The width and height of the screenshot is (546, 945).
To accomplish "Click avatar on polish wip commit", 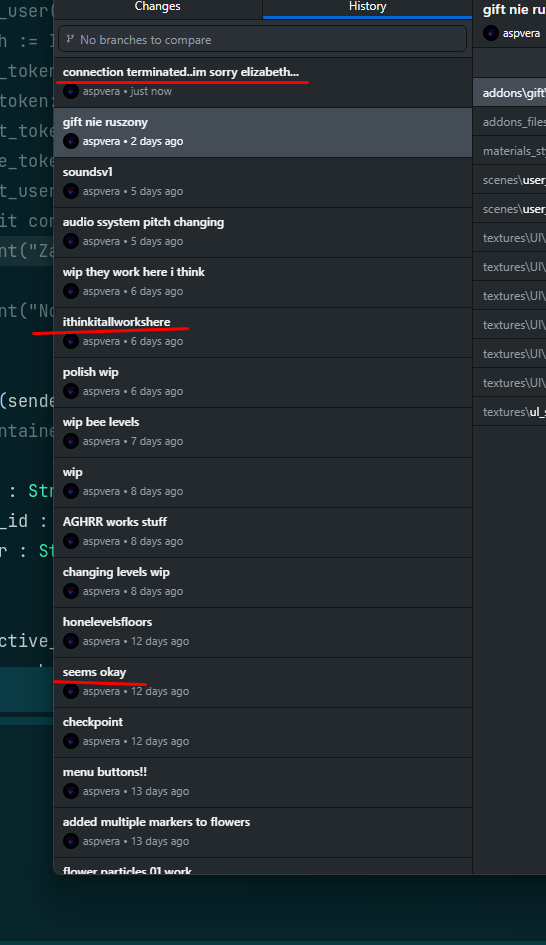I will coord(71,391).
